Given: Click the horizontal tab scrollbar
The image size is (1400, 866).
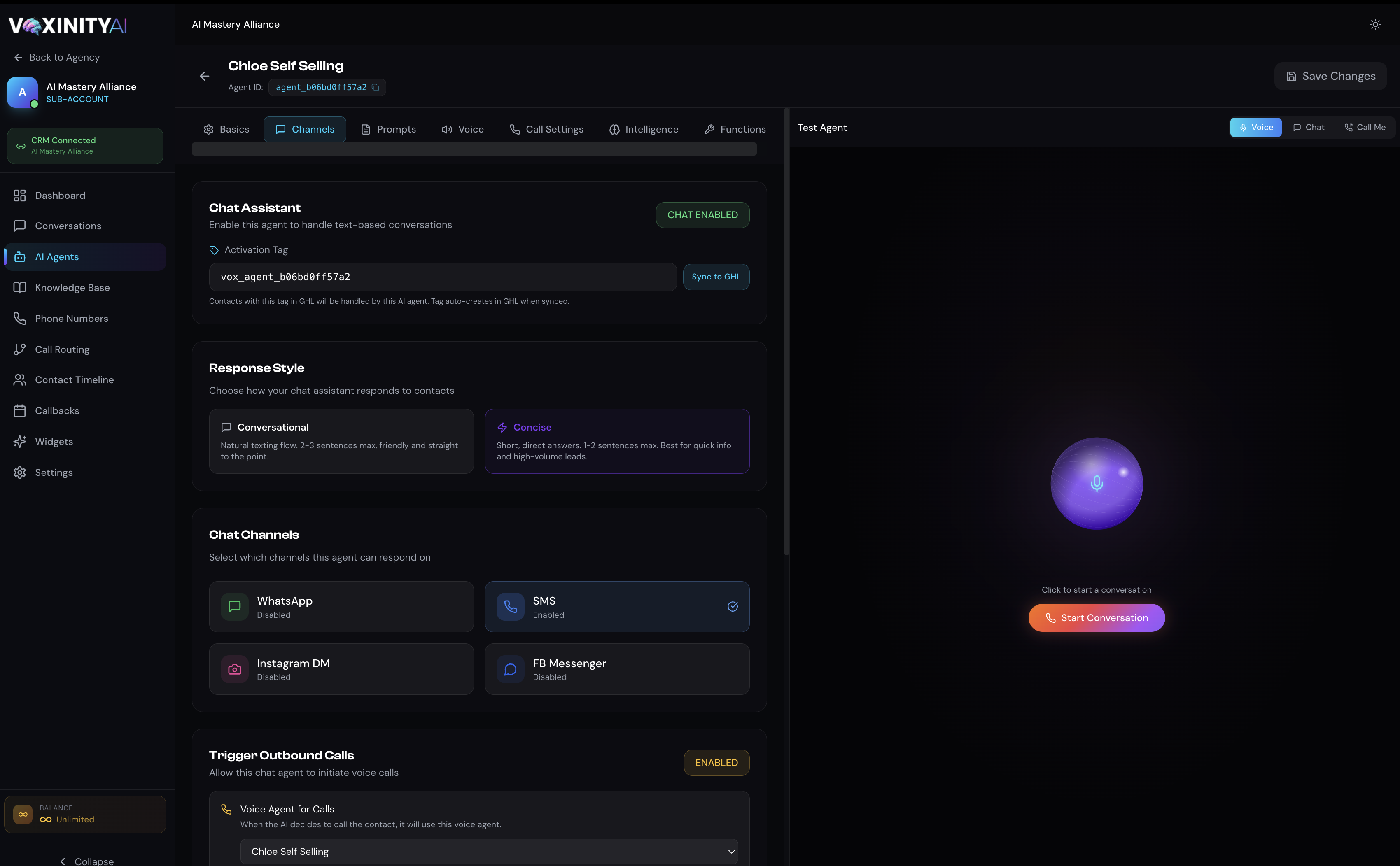Looking at the screenshot, I should (x=474, y=149).
